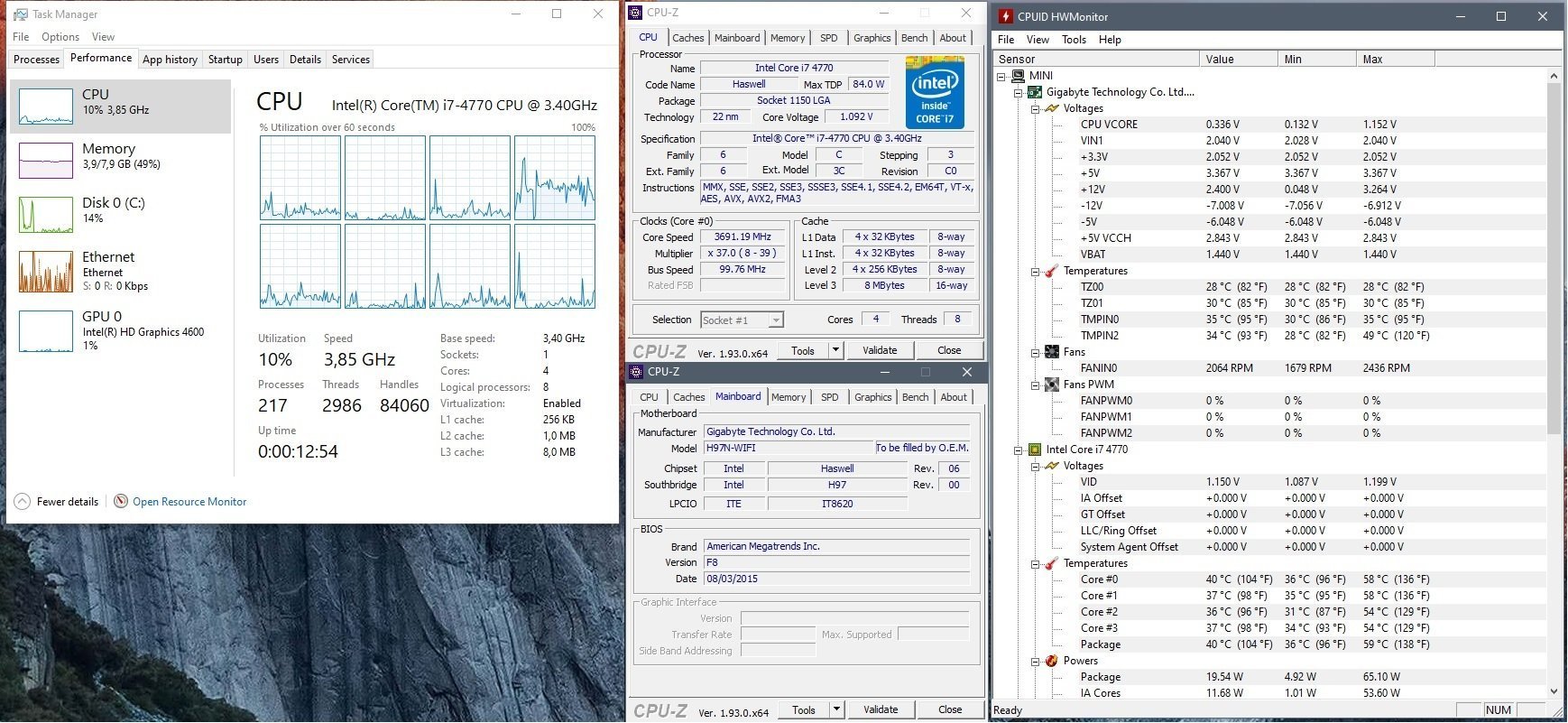Click the Gigabyte Voltages lightning icon
Viewport: 1568px width, 723px height.
1051,108
